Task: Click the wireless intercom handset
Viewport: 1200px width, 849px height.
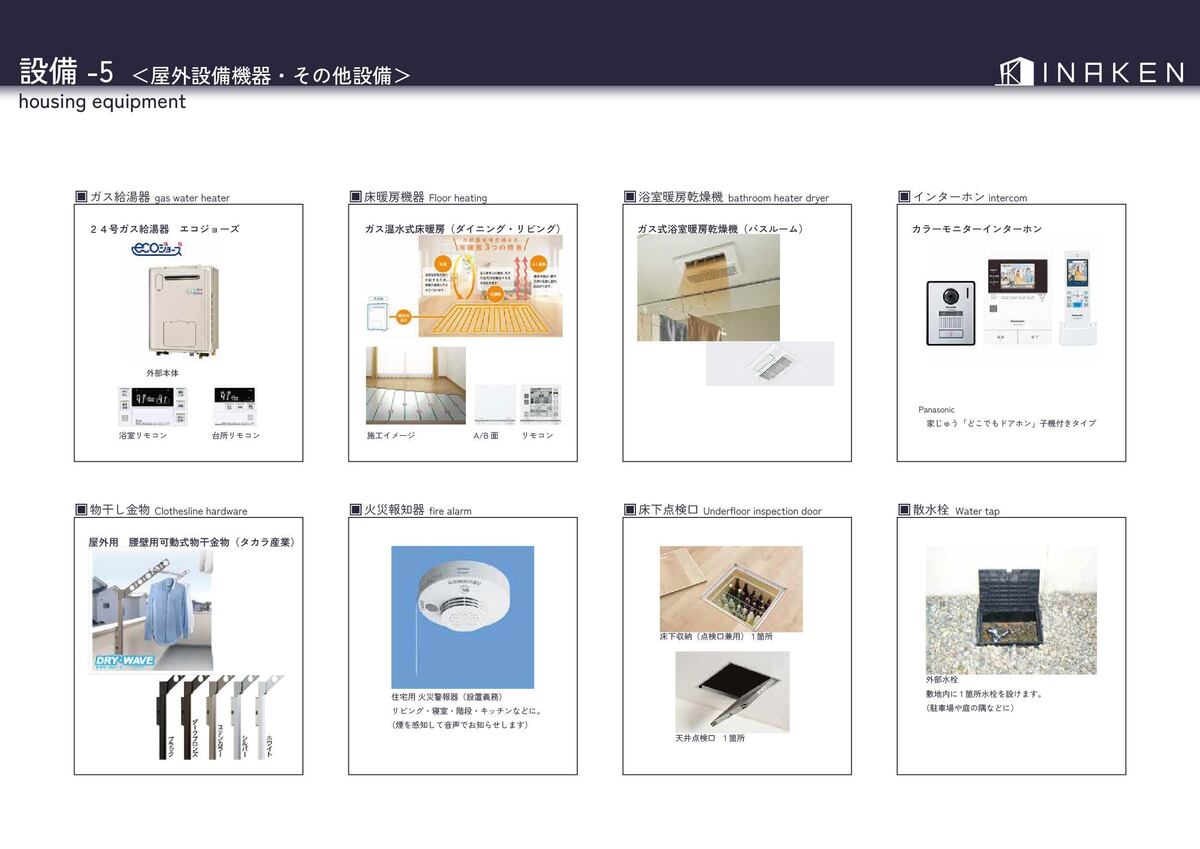Action: [x=1079, y=297]
